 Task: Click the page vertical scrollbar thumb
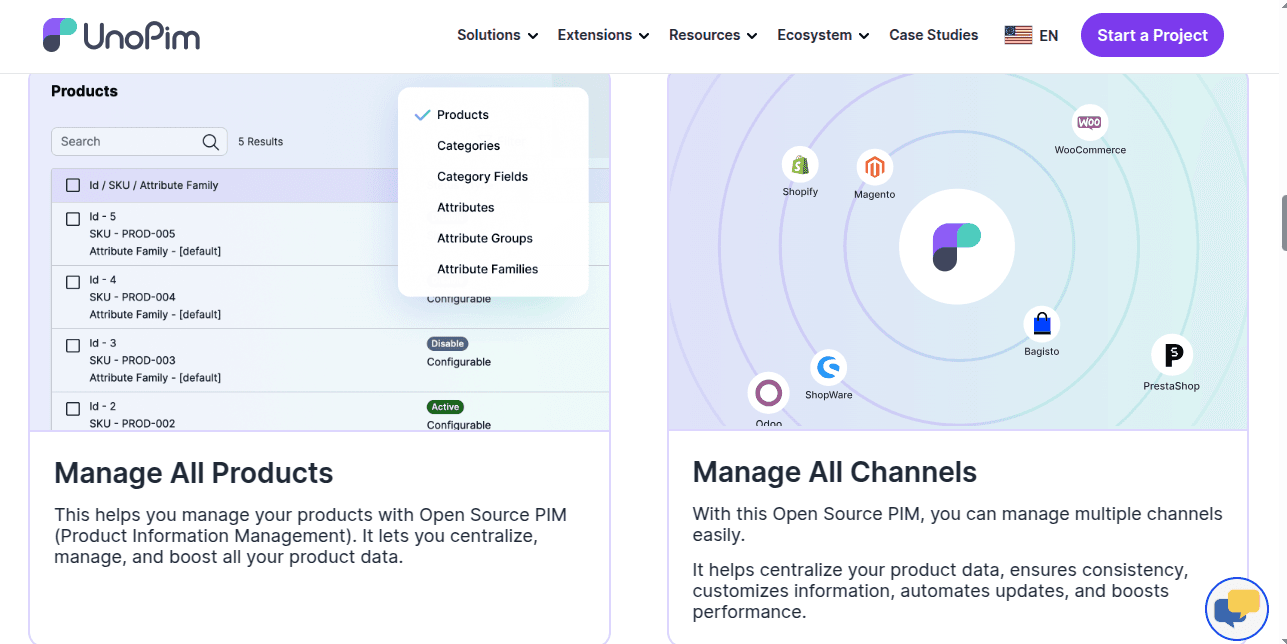click(1283, 222)
